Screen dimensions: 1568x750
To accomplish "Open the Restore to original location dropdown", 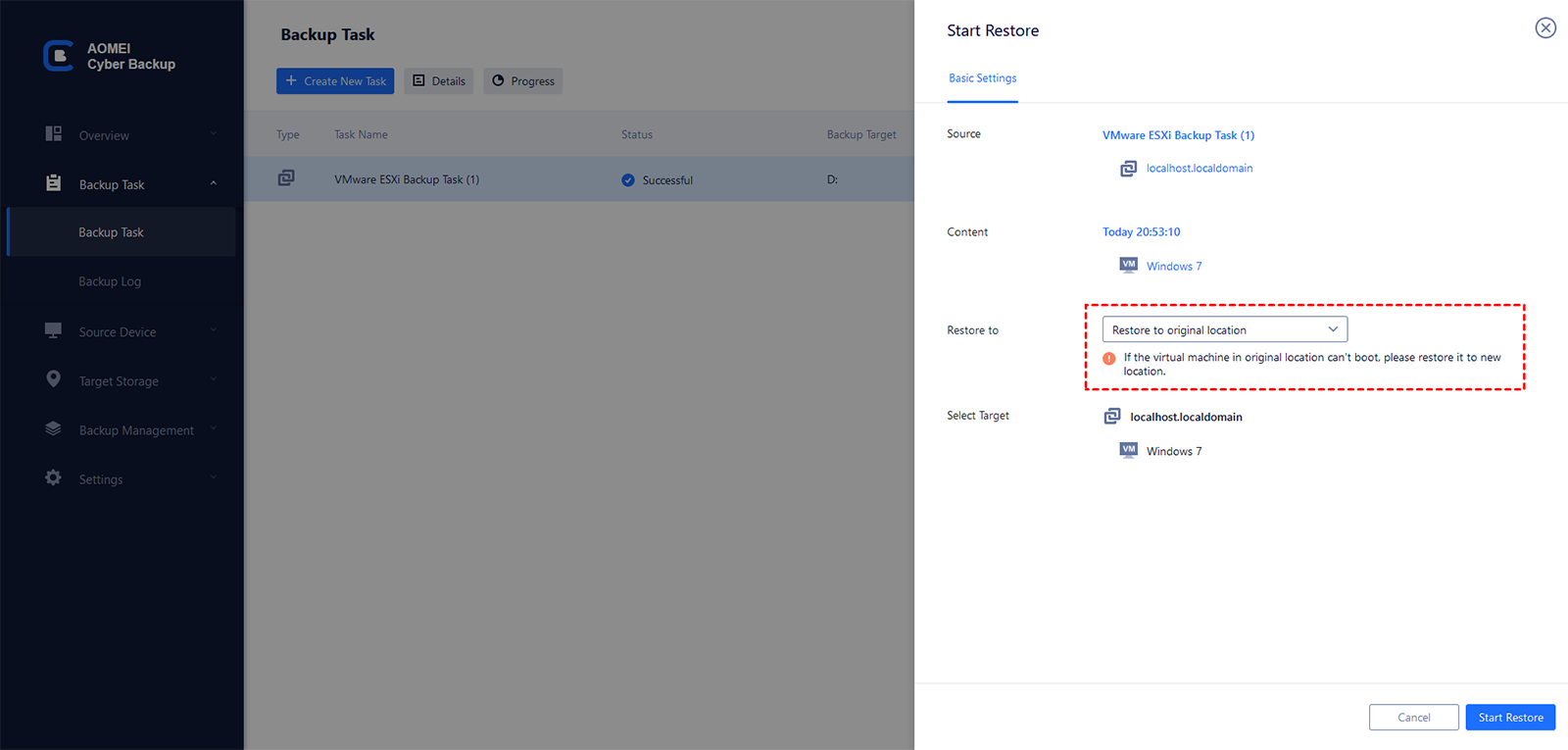I will coord(1225,329).
